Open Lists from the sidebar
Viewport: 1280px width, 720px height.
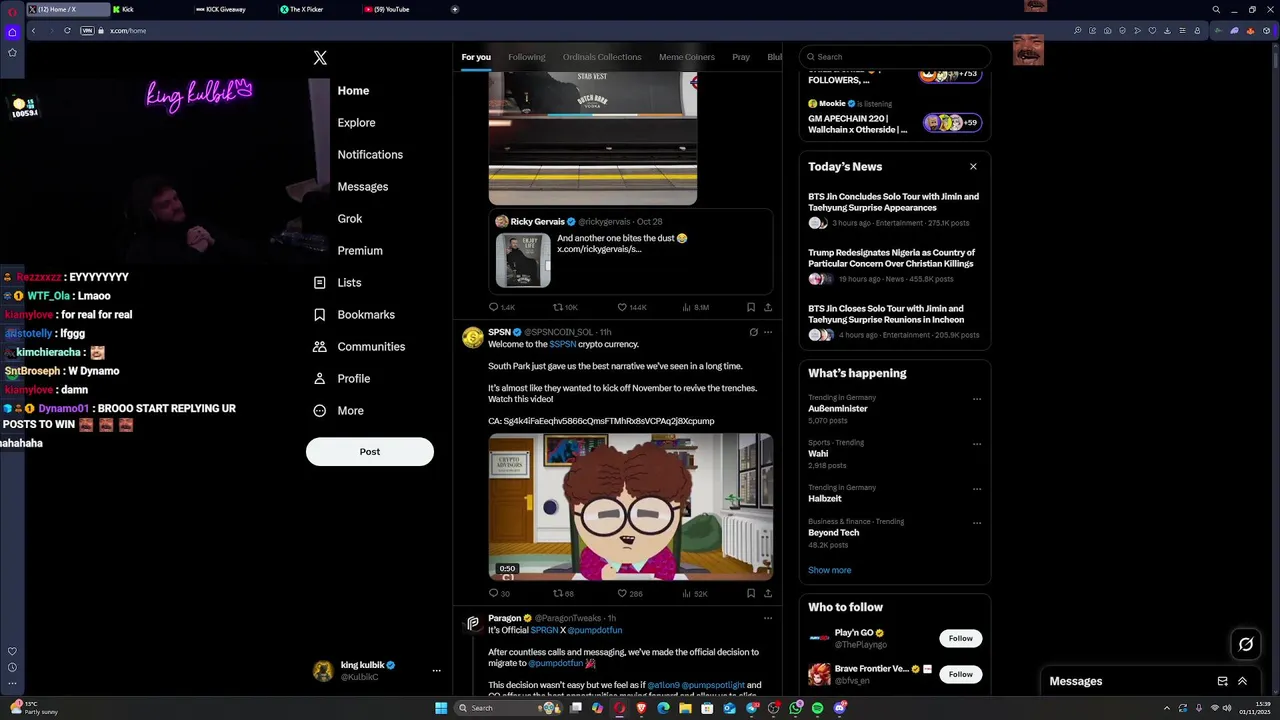pyautogui.click(x=338, y=283)
